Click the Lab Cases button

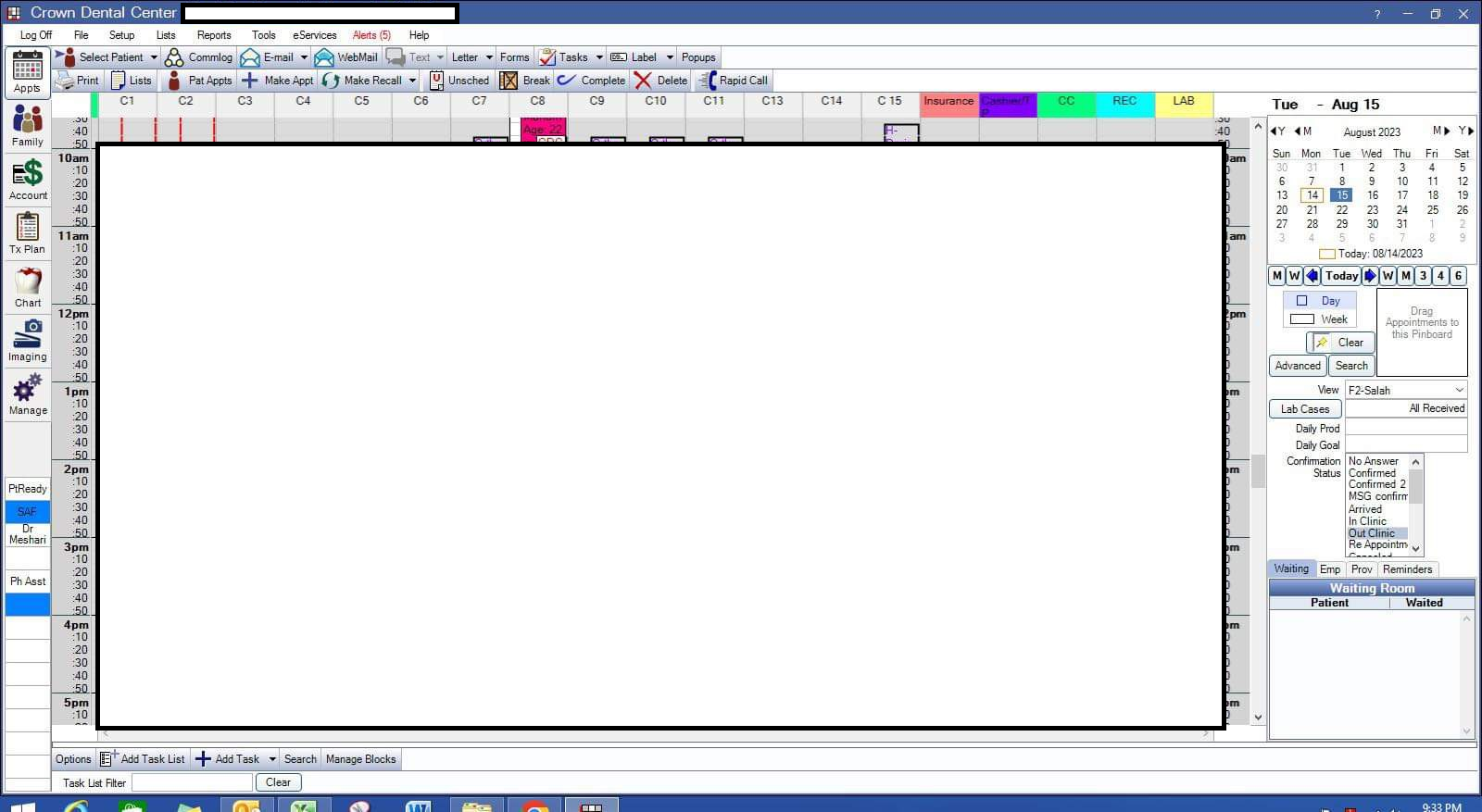coord(1305,409)
